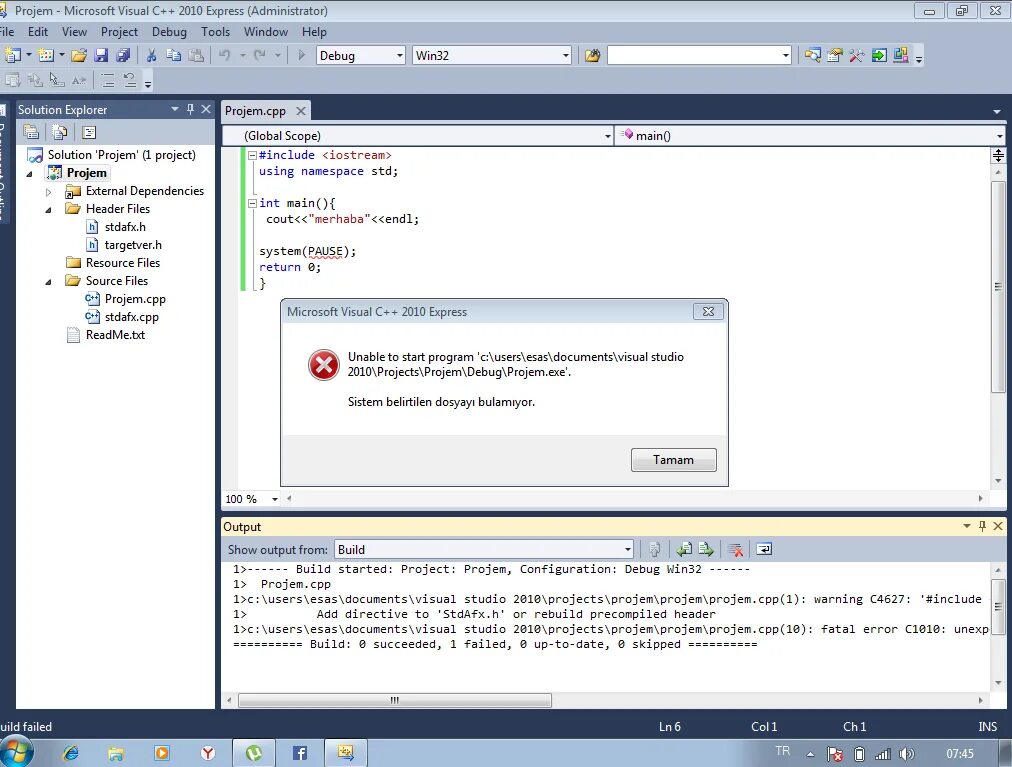Click the Tamam button in error dialog
This screenshot has height=767, width=1012.
673,460
